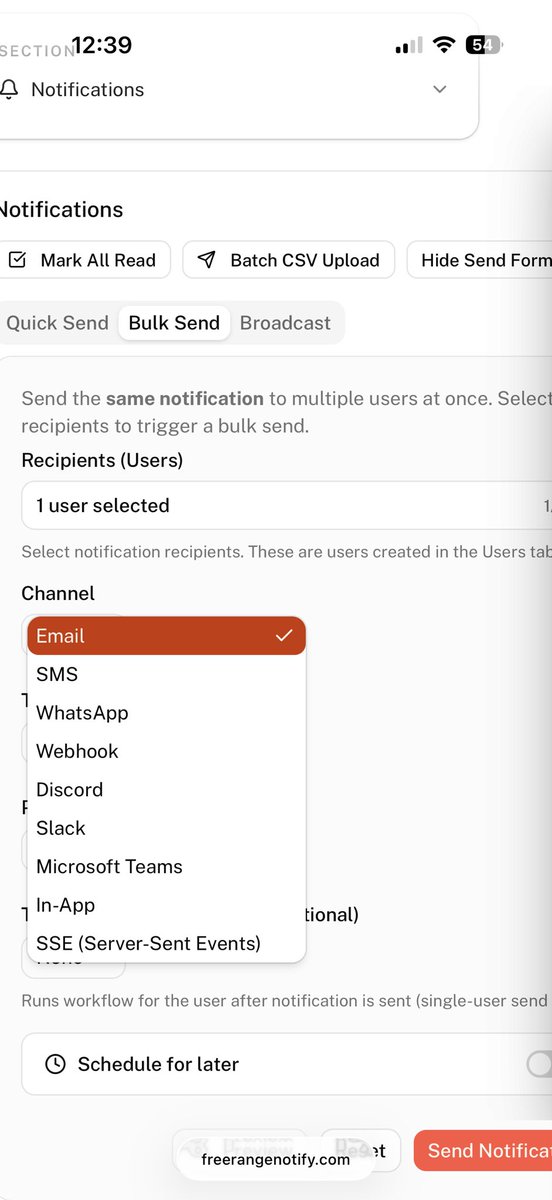
Task: Select Discord channel option
Action: pyautogui.click(x=166, y=790)
